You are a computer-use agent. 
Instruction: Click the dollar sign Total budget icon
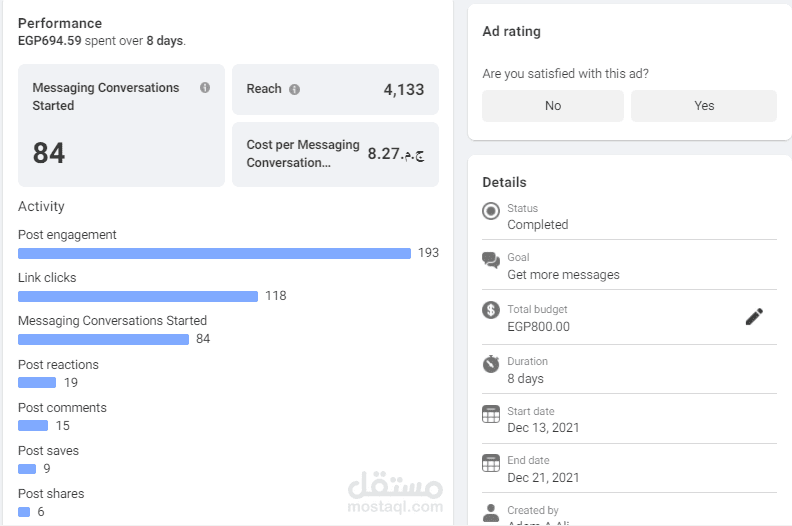click(491, 310)
